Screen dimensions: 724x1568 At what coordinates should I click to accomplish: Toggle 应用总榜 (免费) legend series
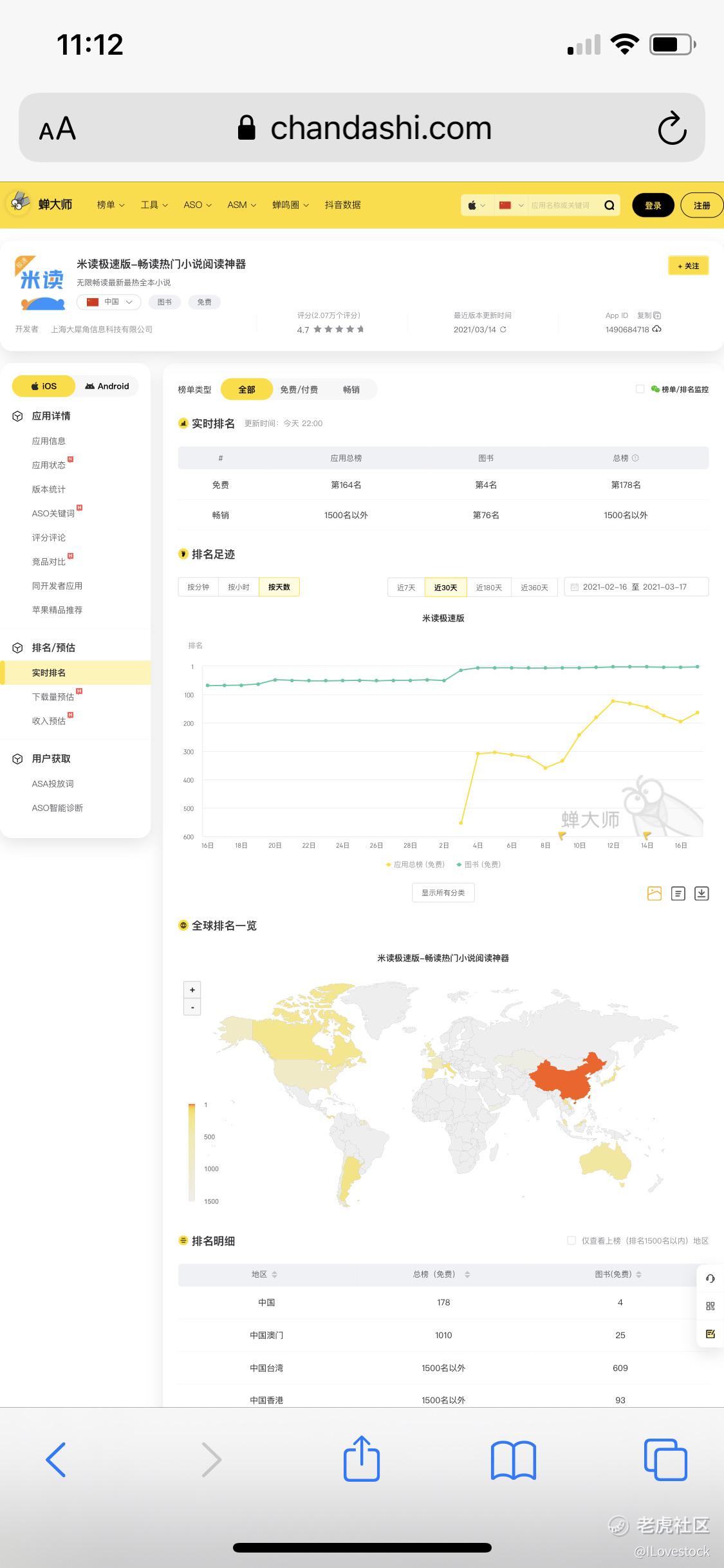[x=415, y=864]
